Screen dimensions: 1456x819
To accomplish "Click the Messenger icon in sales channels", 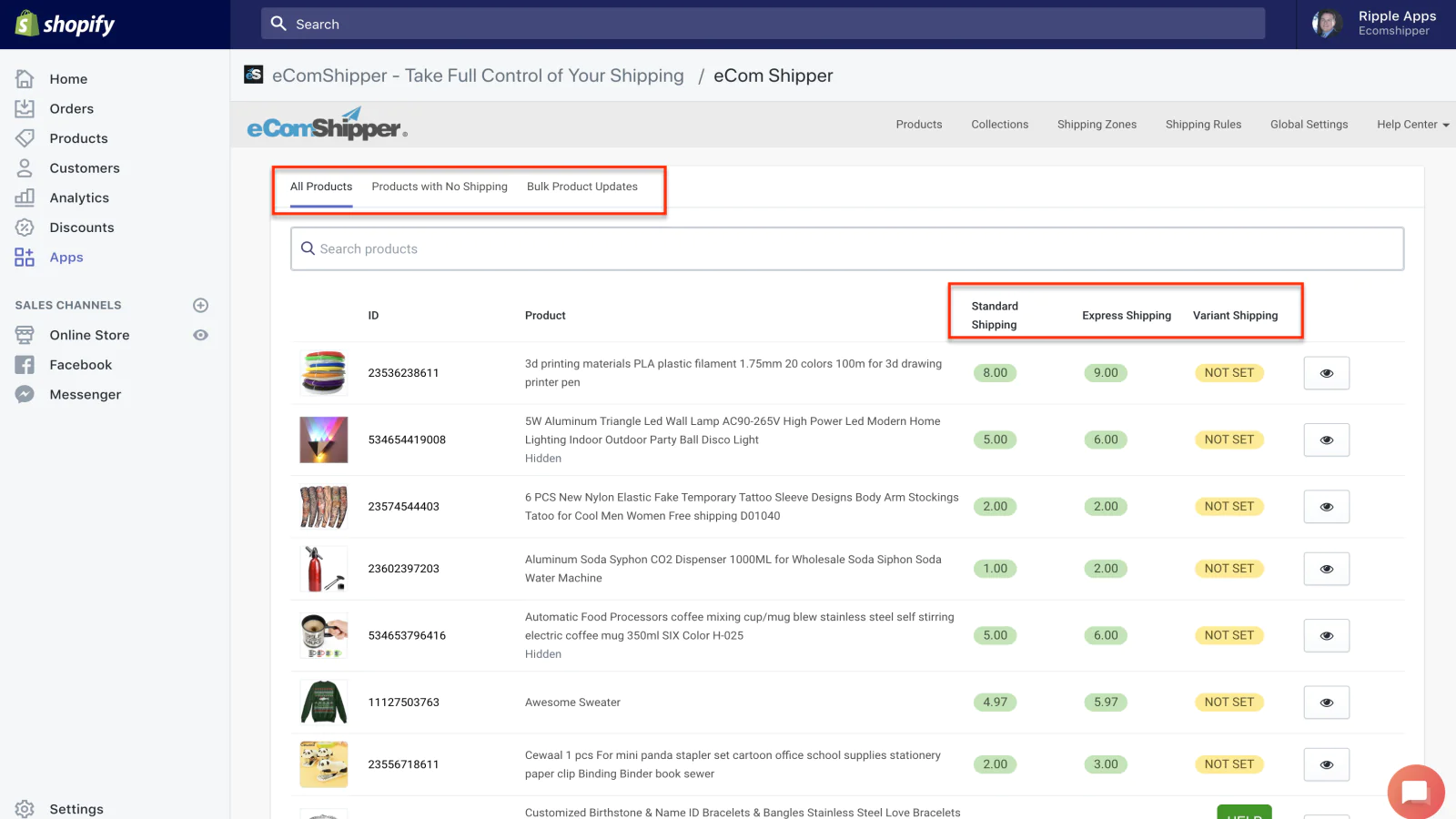I will point(25,394).
